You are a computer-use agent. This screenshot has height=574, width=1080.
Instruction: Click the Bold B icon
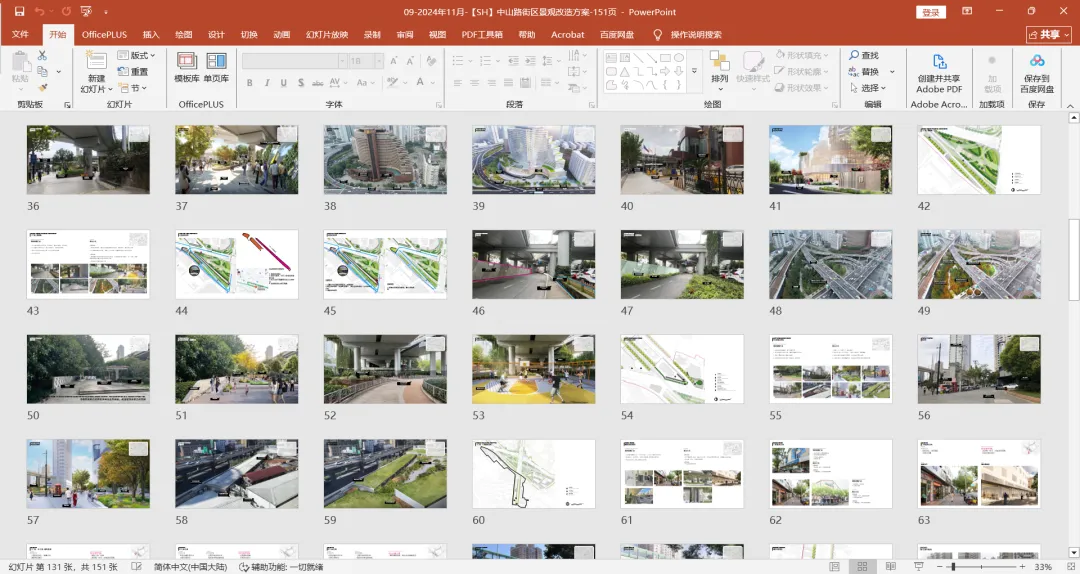point(249,83)
